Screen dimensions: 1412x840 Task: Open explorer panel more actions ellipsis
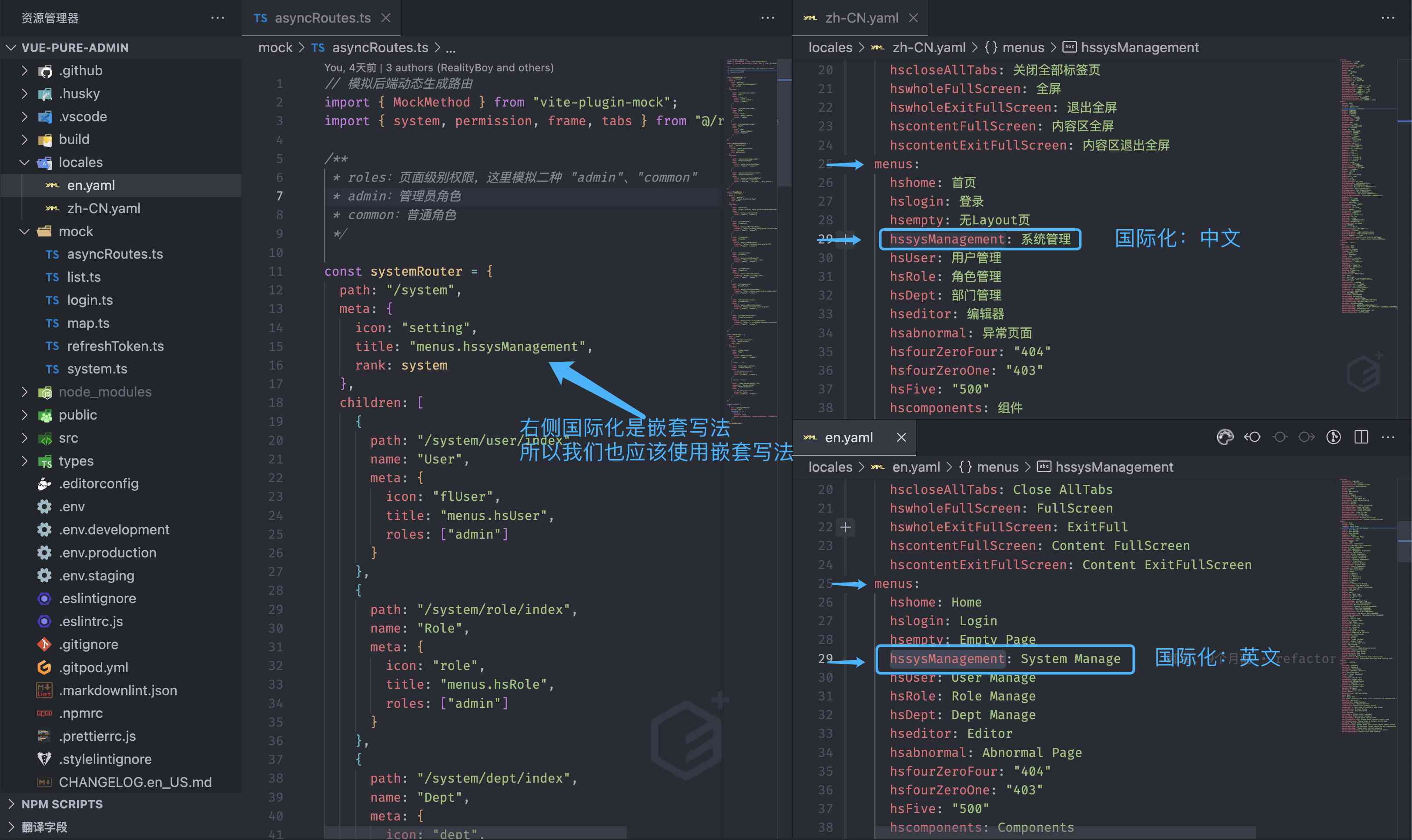pos(217,18)
